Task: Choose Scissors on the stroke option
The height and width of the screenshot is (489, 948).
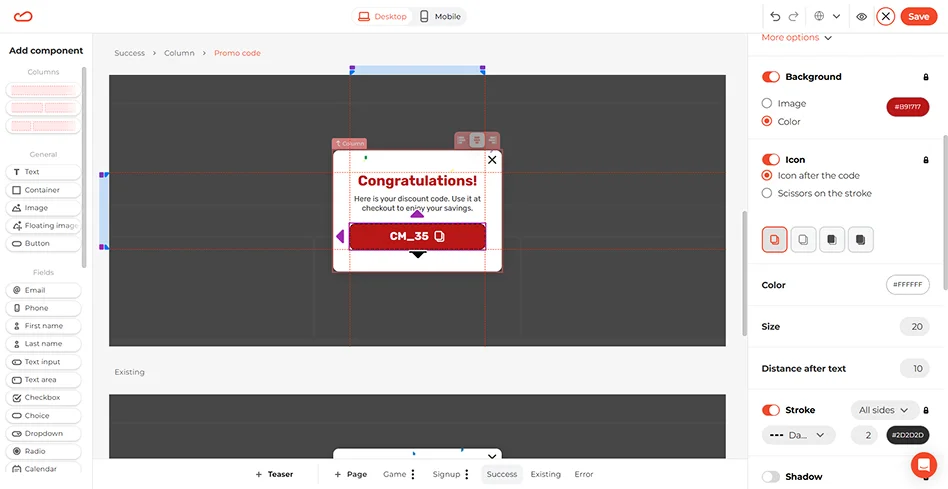Action: tap(767, 193)
